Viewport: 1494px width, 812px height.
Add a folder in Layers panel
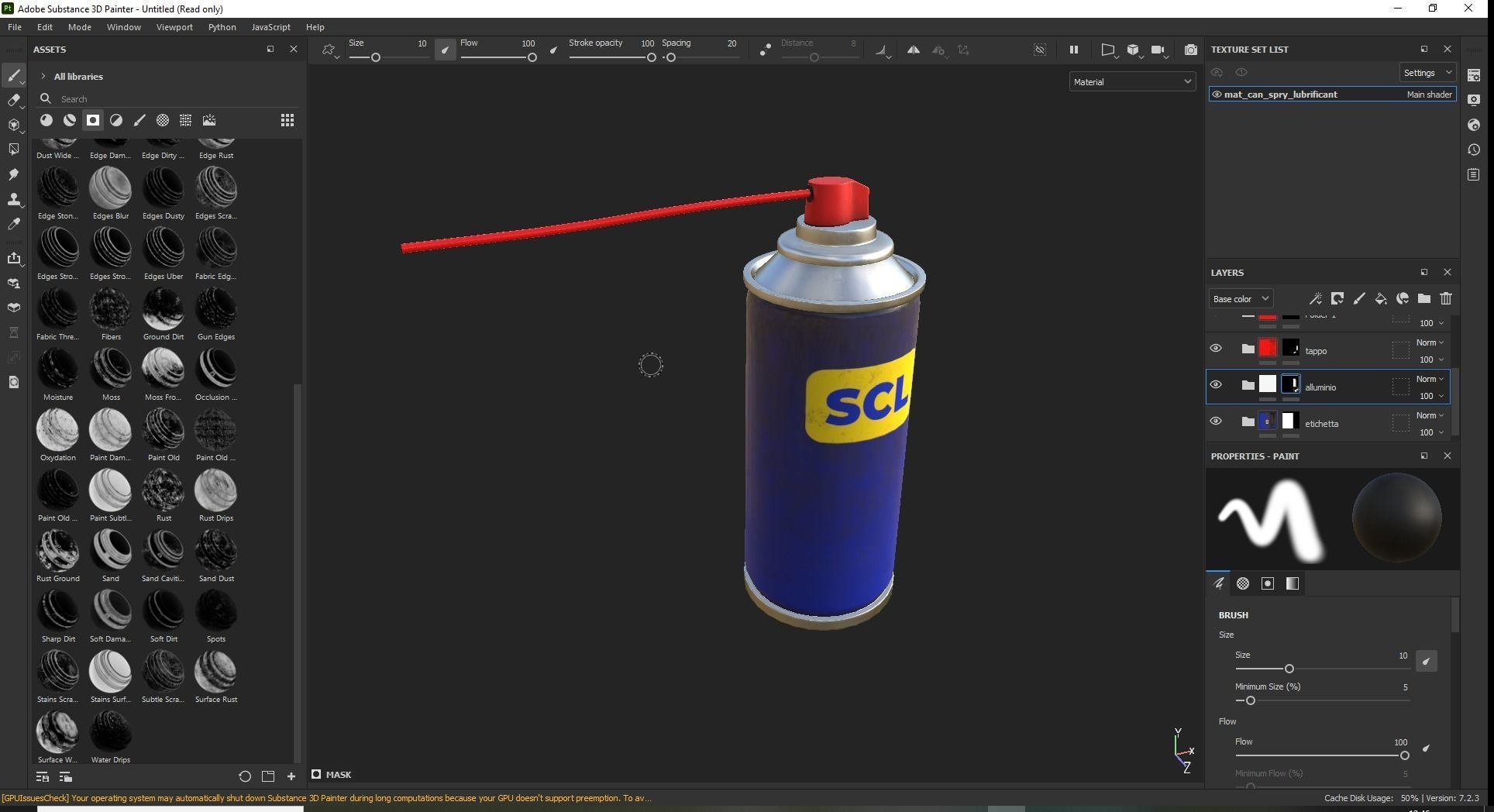pyautogui.click(x=1424, y=298)
